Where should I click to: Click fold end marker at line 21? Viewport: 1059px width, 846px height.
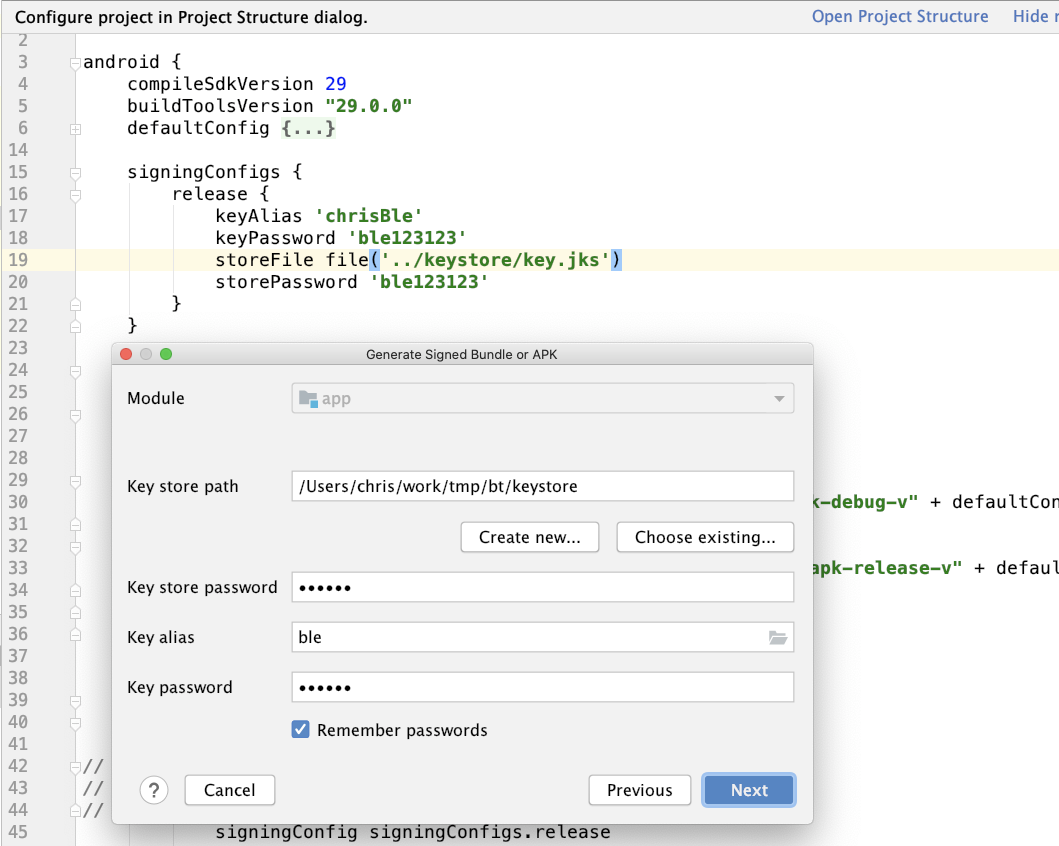point(76,305)
